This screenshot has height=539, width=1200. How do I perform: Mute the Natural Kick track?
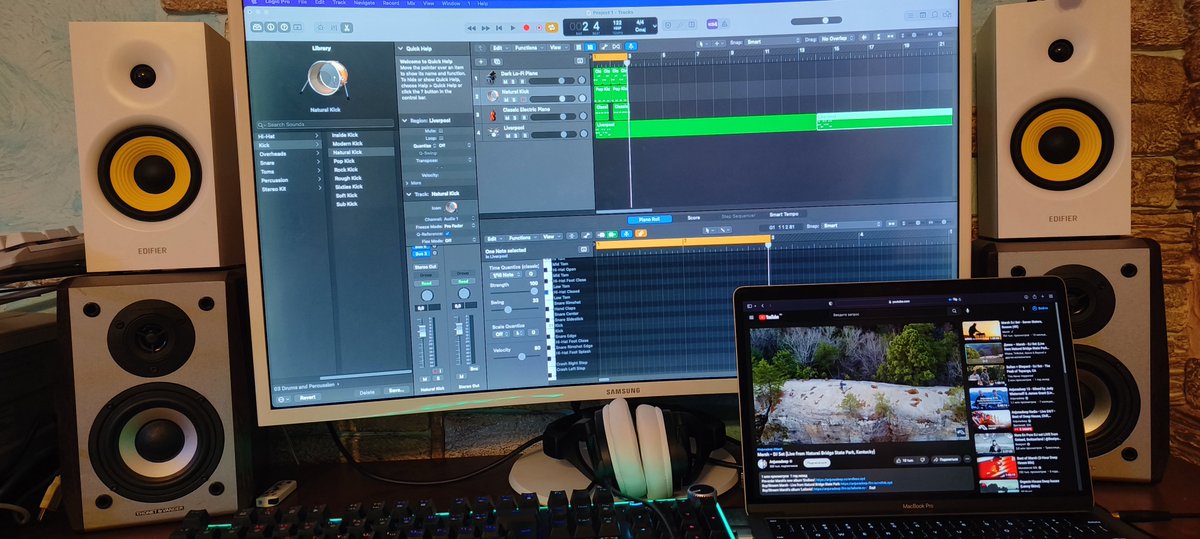(506, 100)
